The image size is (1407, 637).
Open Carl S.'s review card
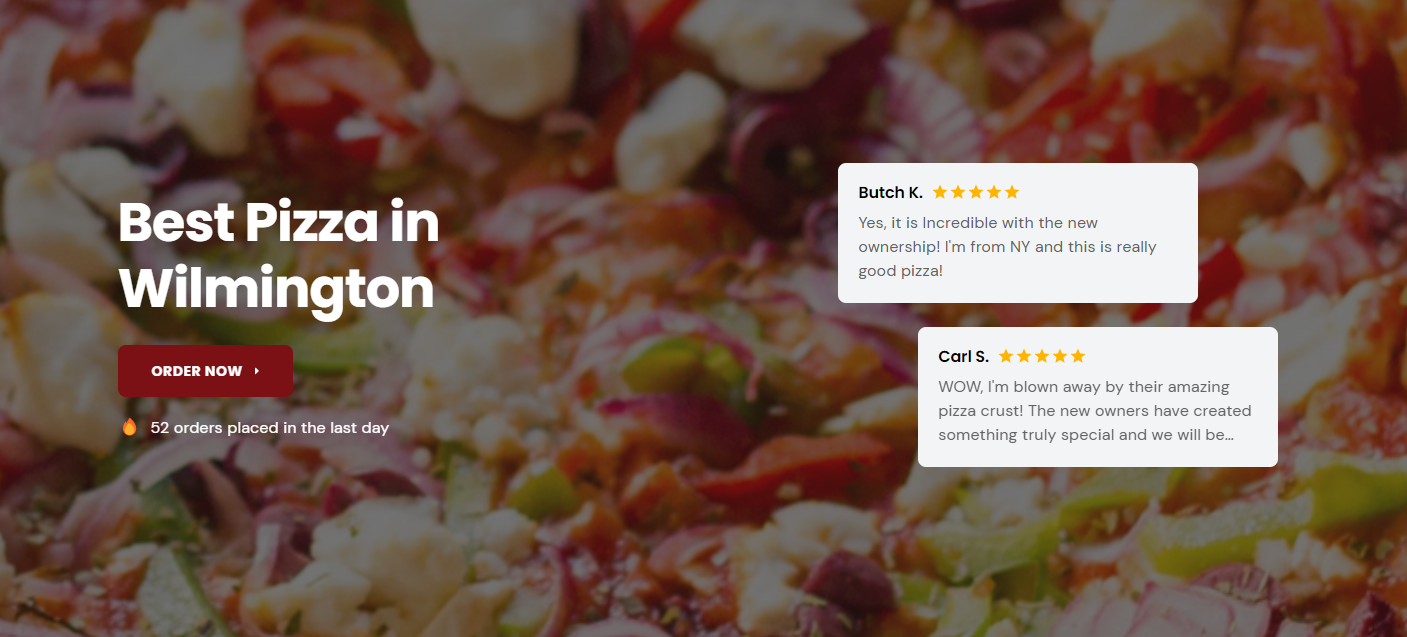click(x=1098, y=397)
